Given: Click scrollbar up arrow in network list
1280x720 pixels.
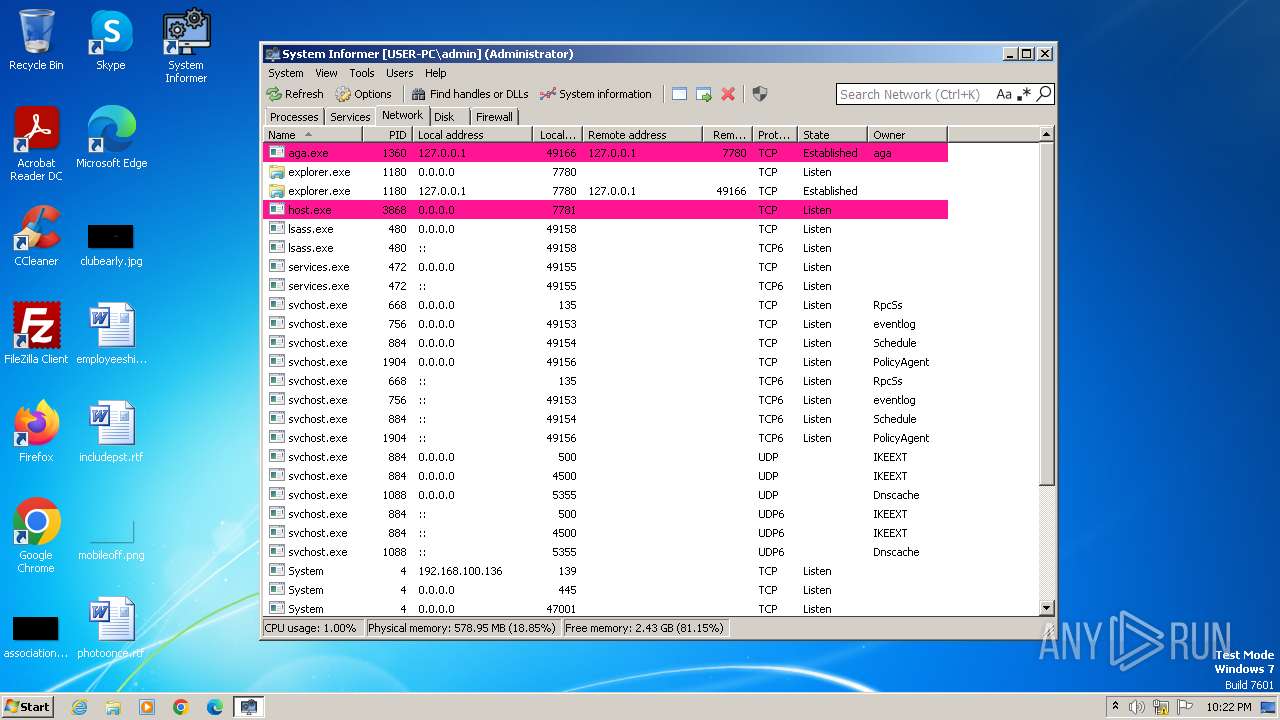Looking at the screenshot, I should point(1047,134).
